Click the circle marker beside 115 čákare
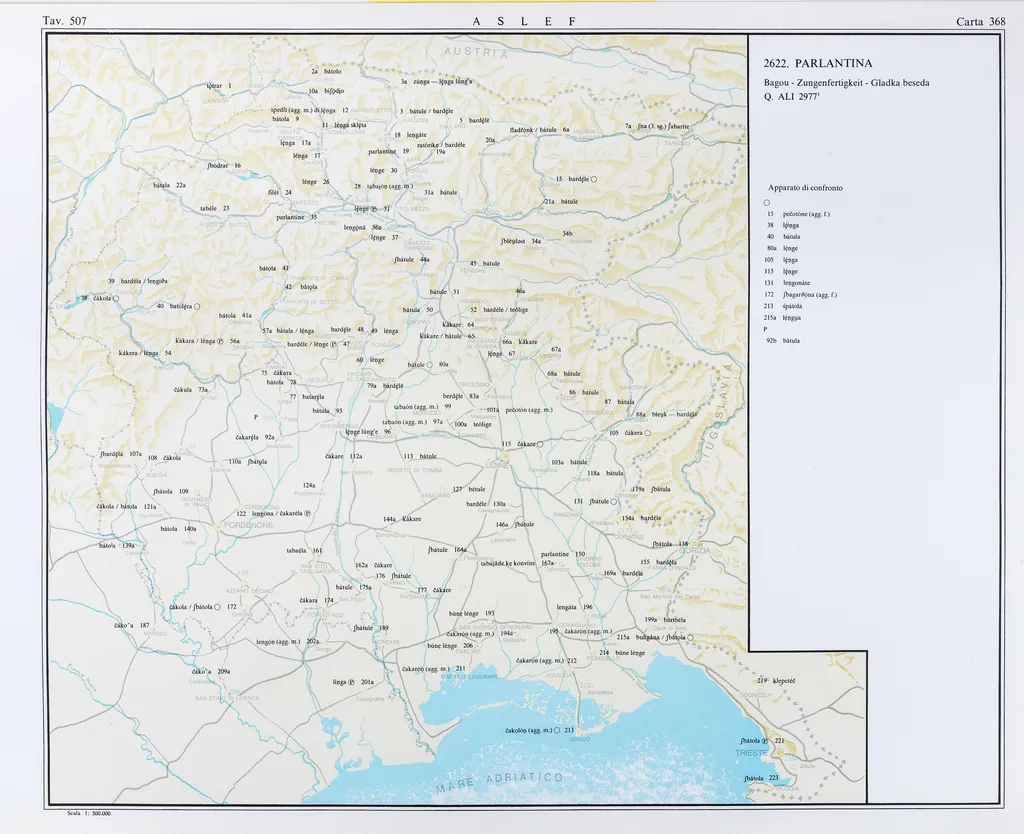The height and width of the screenshot is (834, 1024). 540,444
